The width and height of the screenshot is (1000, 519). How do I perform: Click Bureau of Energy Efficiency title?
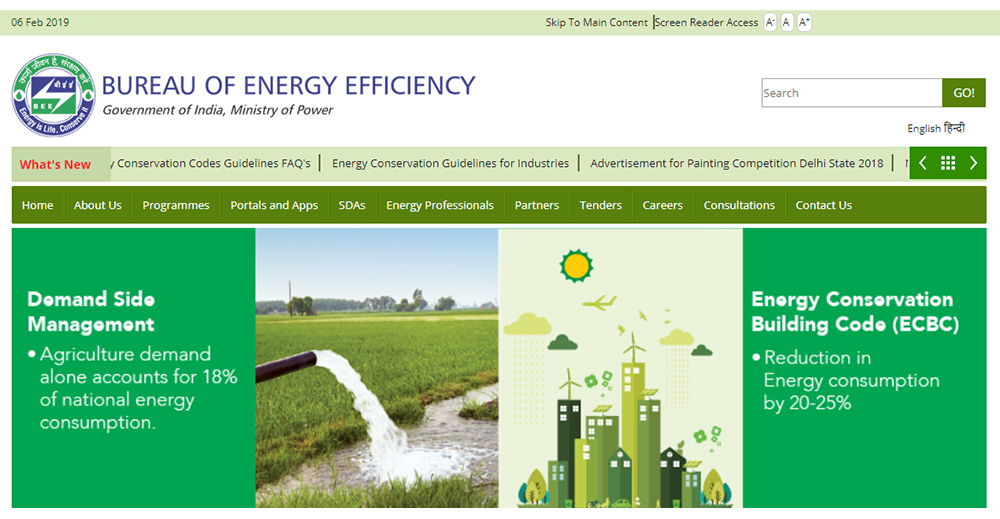(289, 85)
